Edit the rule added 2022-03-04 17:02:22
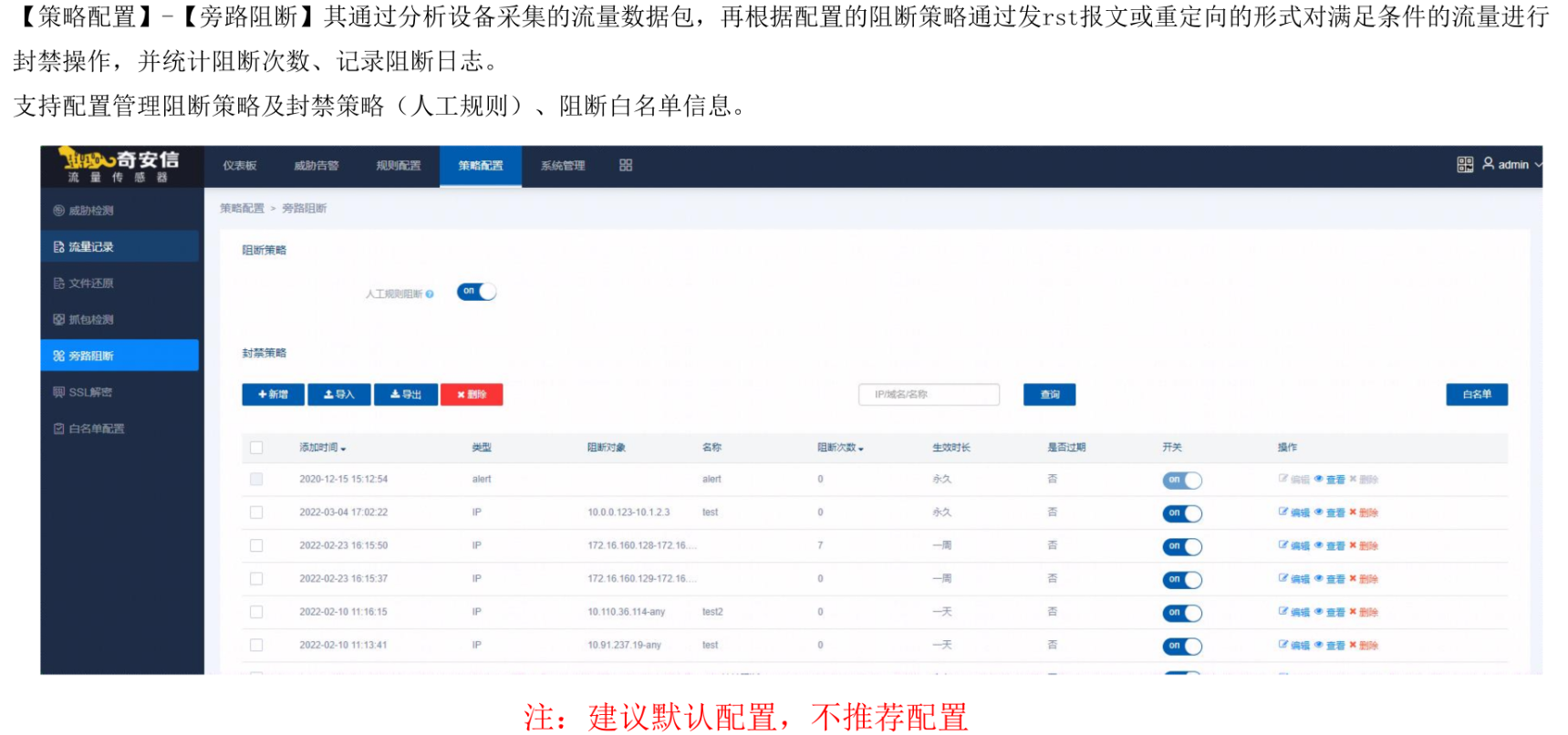The image size is (1568, 735). tap(1294, 512)
